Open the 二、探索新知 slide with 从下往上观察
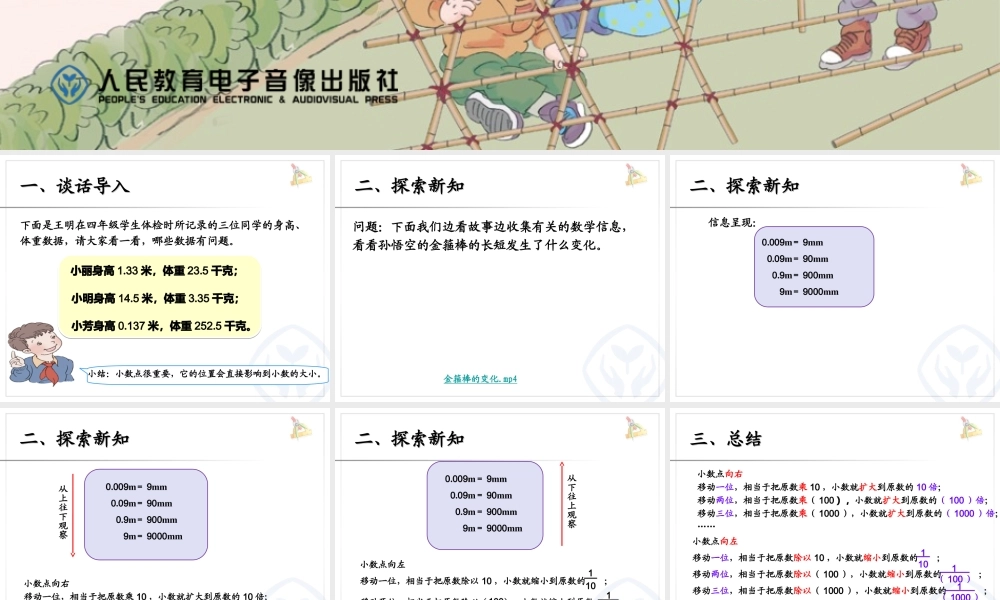Viewport: 1000px width, 600px height. pyautogui.click(x=500, y=506)
